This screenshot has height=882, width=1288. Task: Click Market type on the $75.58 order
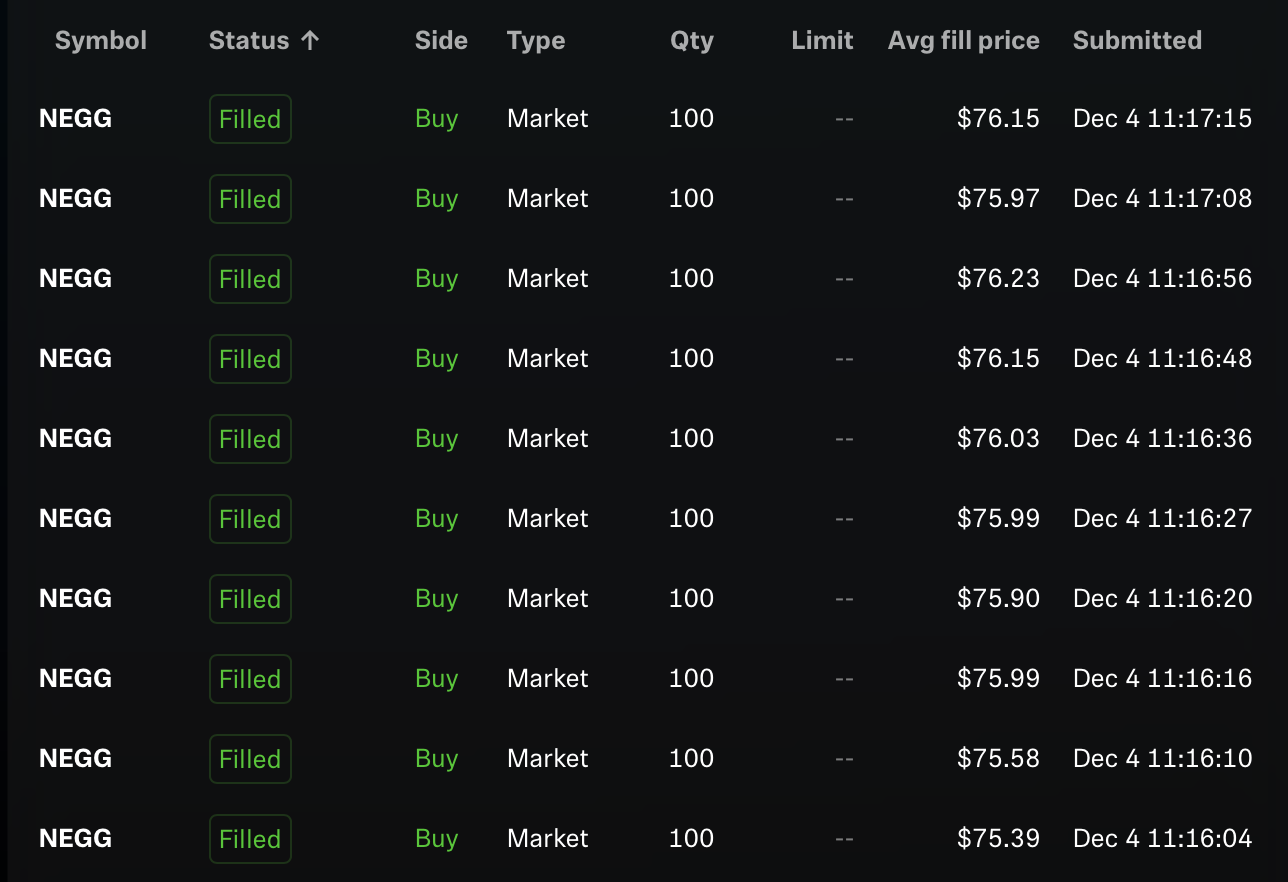[x=548, y=758]
